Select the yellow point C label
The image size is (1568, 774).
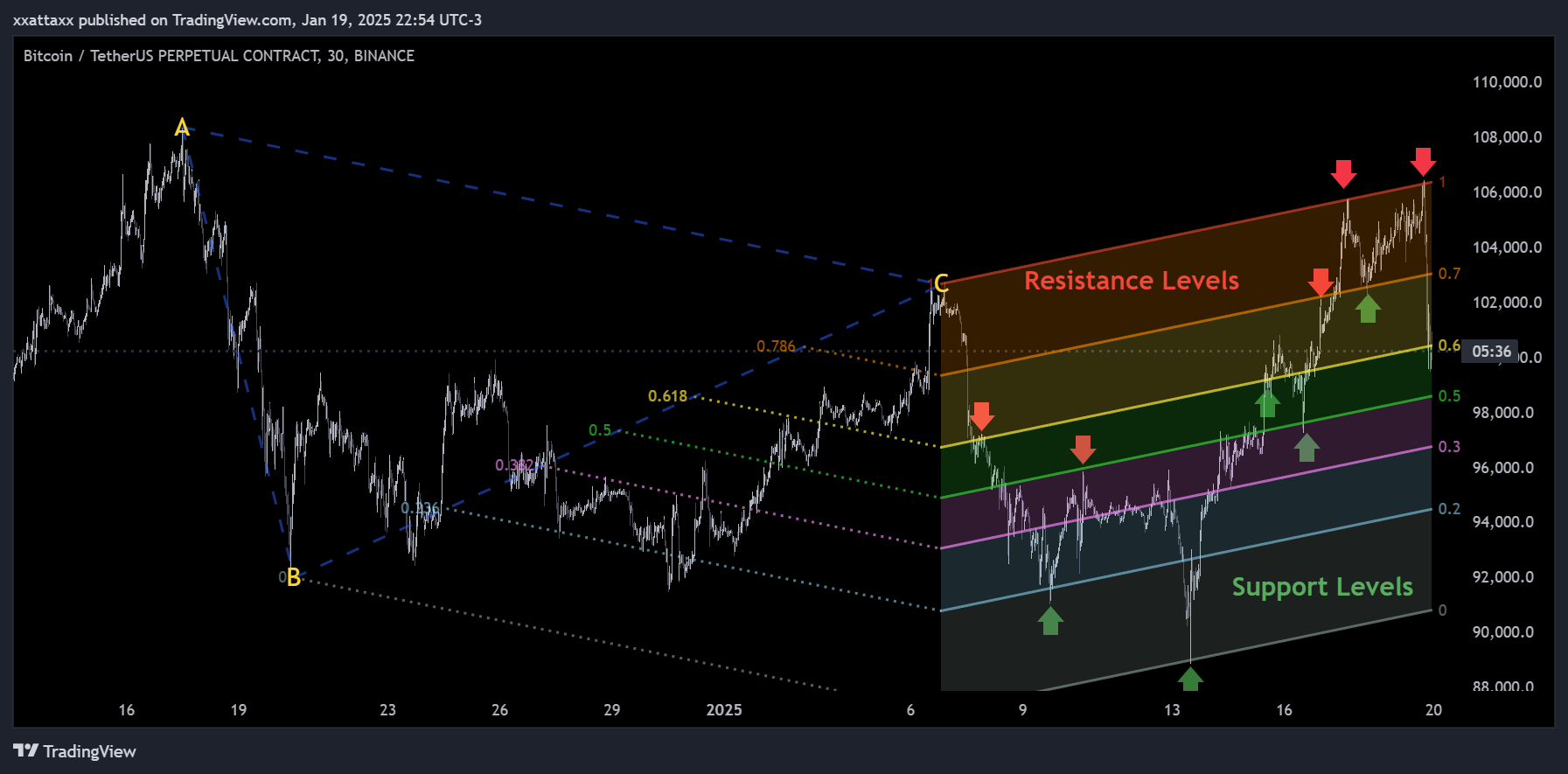(x=941, y=283)
